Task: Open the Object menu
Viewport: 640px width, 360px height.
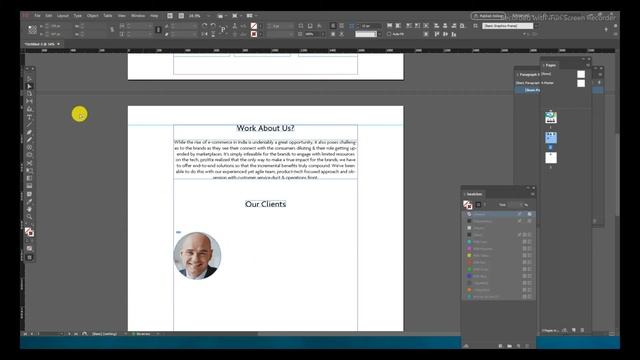Action: (x=93, y=16)
